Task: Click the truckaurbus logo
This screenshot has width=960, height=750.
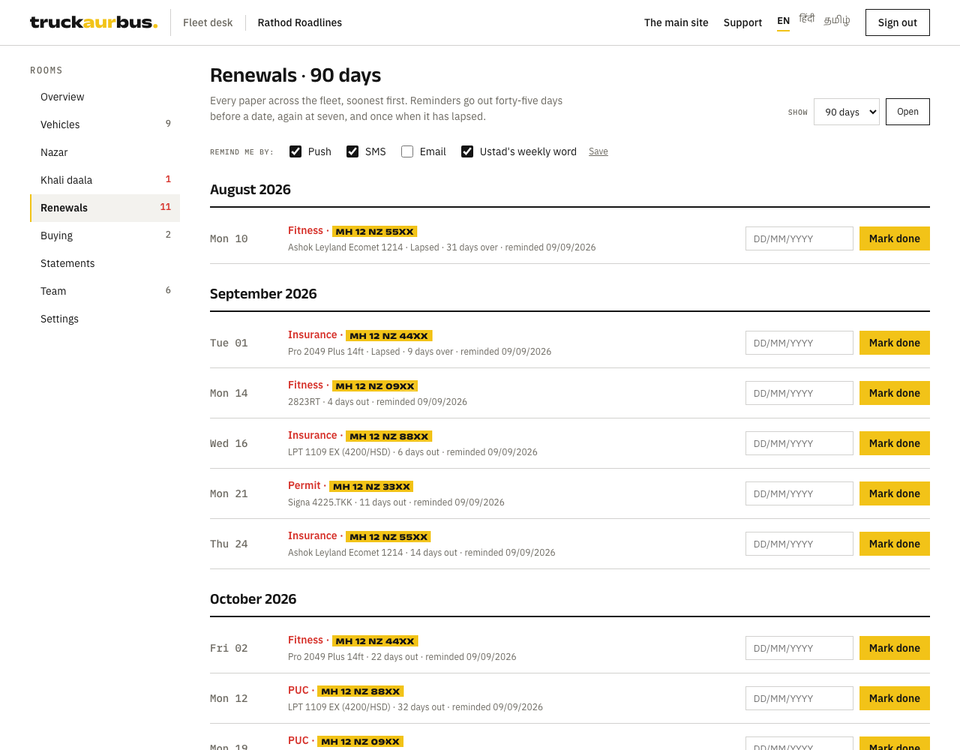Action: pyautogui.click(x=94, y=23)
